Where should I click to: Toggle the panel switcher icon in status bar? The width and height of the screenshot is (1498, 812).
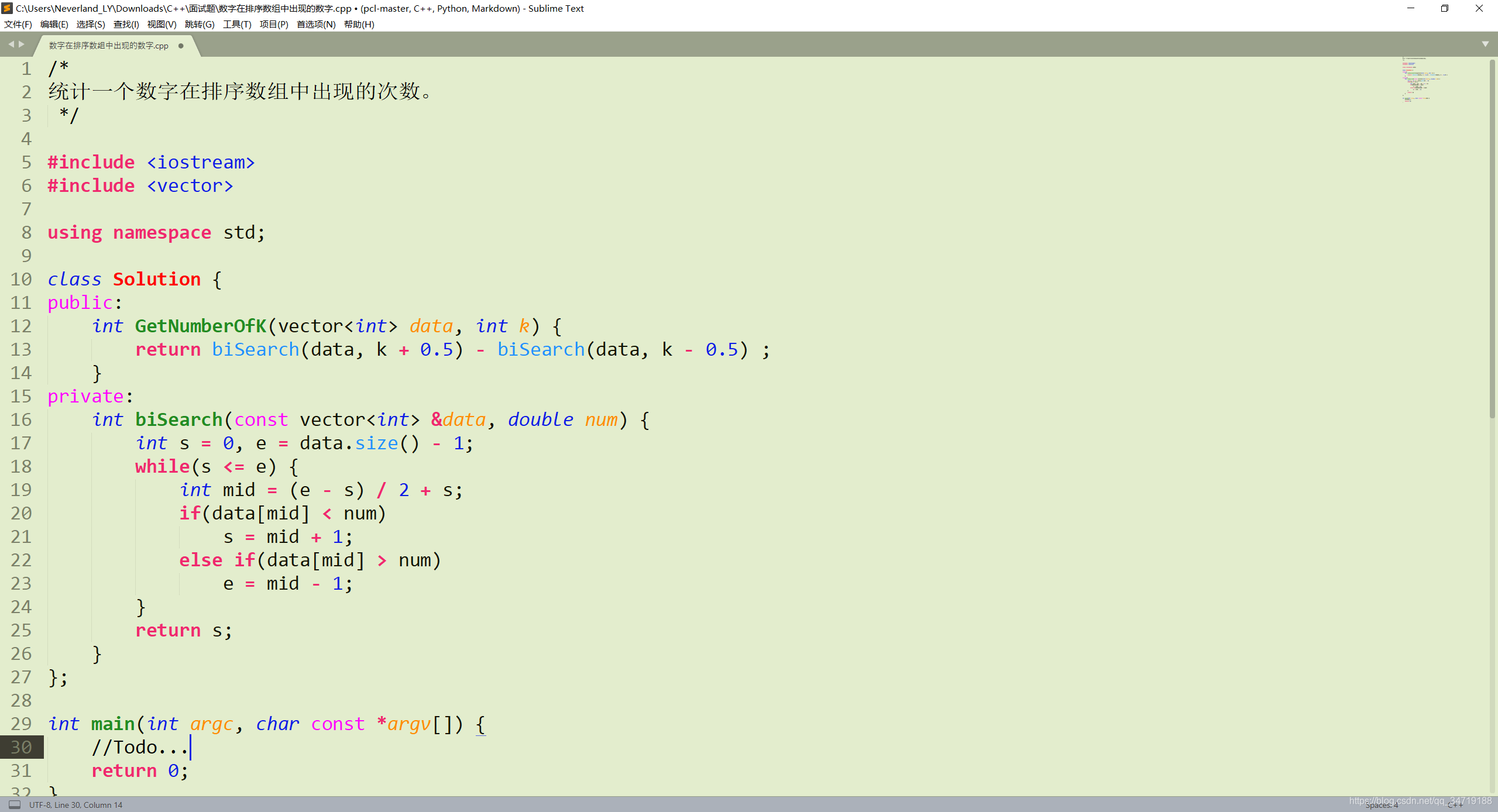coord(15,804)
